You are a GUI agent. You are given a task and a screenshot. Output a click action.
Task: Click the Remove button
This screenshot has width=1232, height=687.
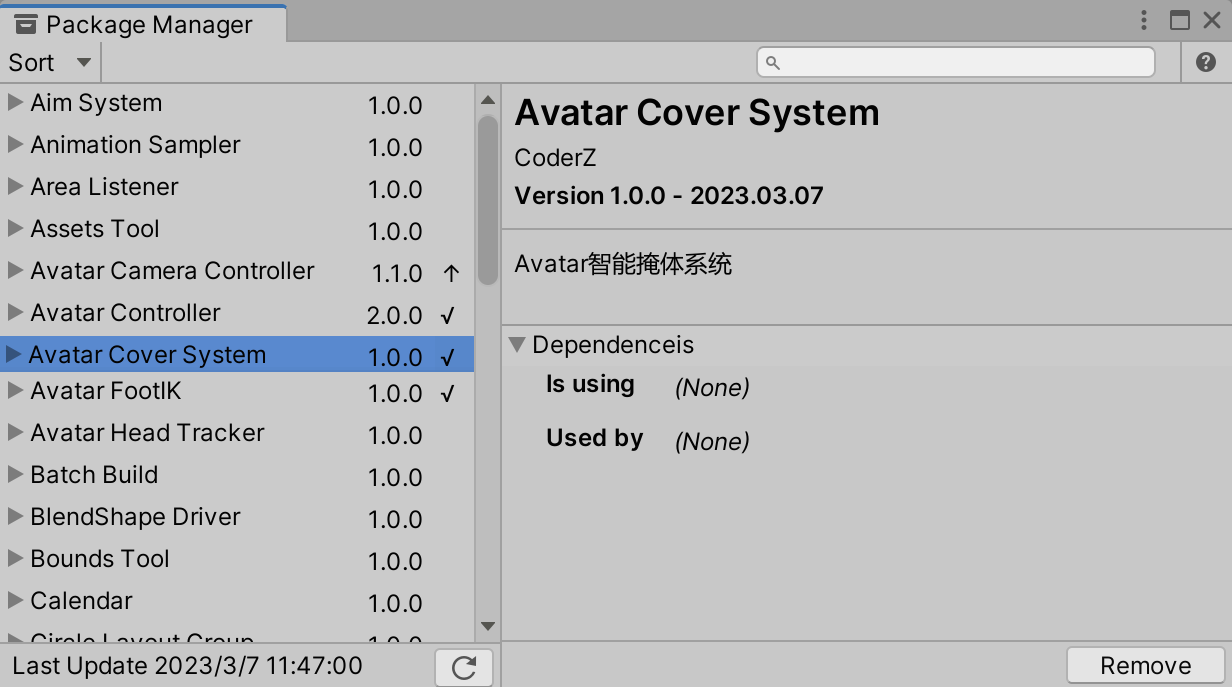point(1145,666)
